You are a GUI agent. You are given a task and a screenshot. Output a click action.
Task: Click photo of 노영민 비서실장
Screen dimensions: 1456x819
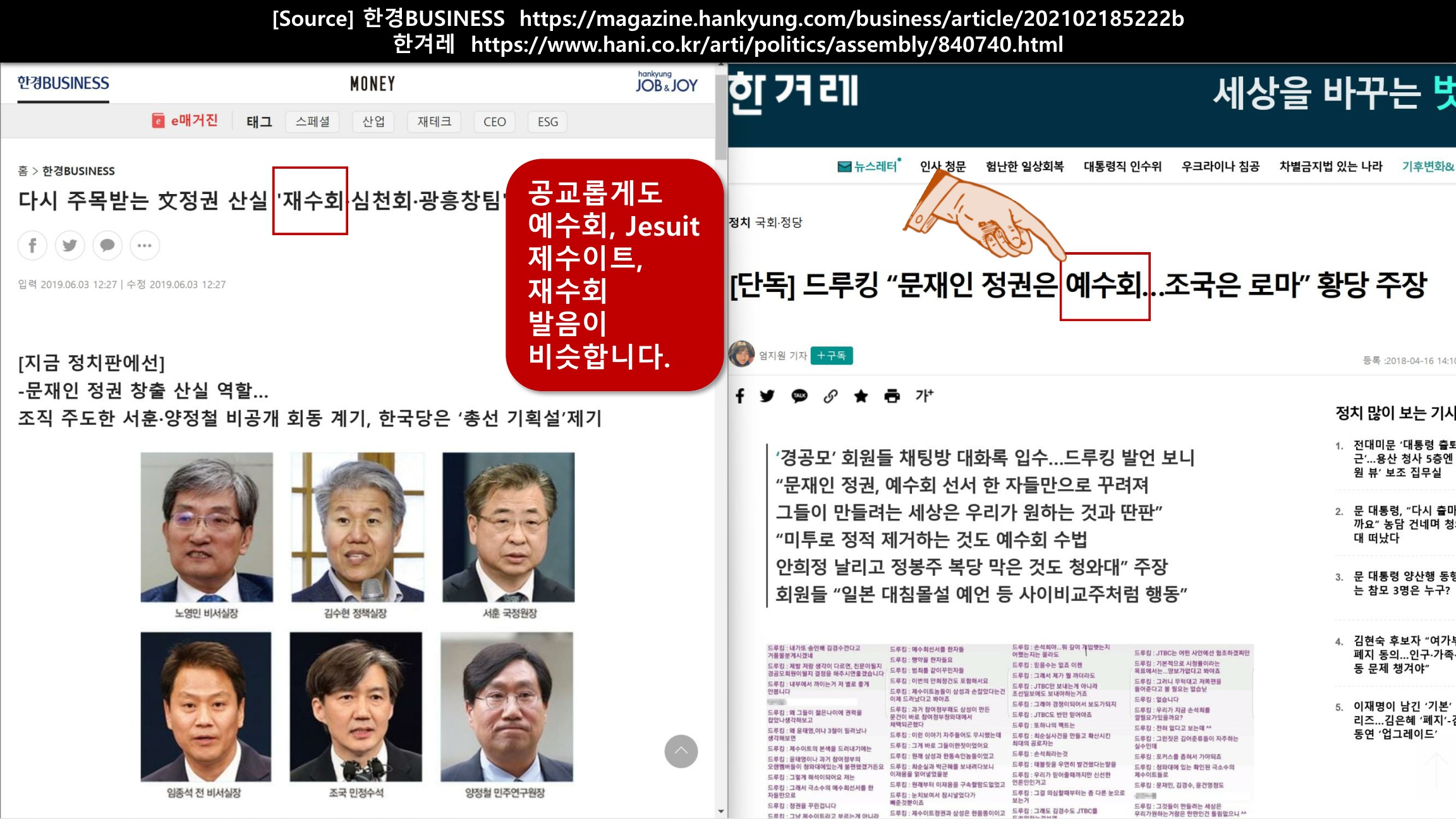coord(207,527)
